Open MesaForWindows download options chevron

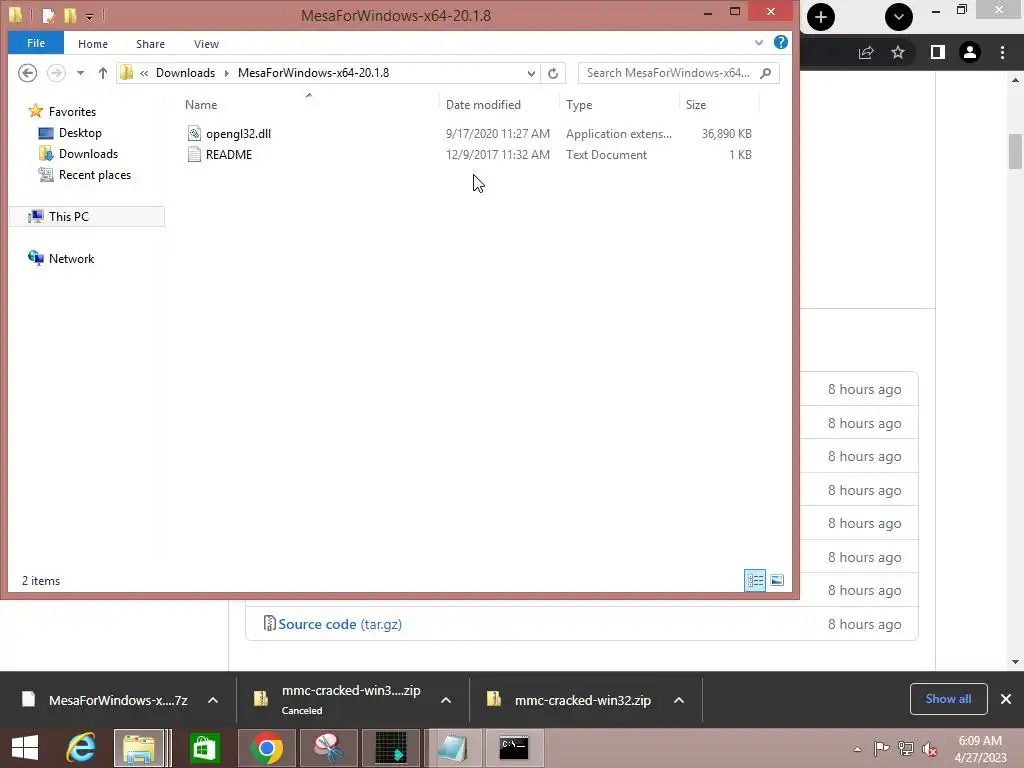(213, 700)
